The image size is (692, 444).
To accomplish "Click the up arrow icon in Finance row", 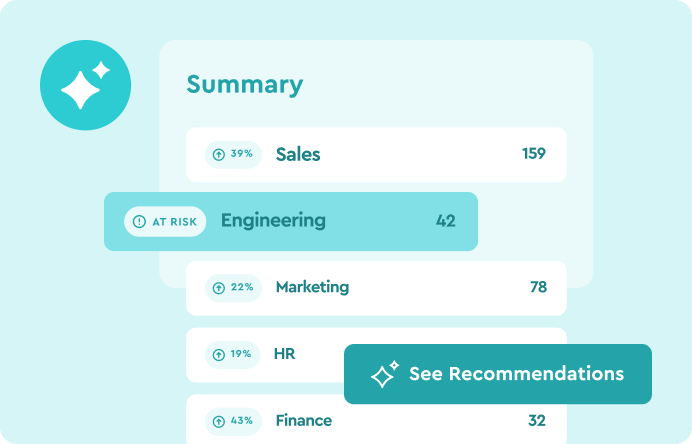I will (x=219, y=420).
